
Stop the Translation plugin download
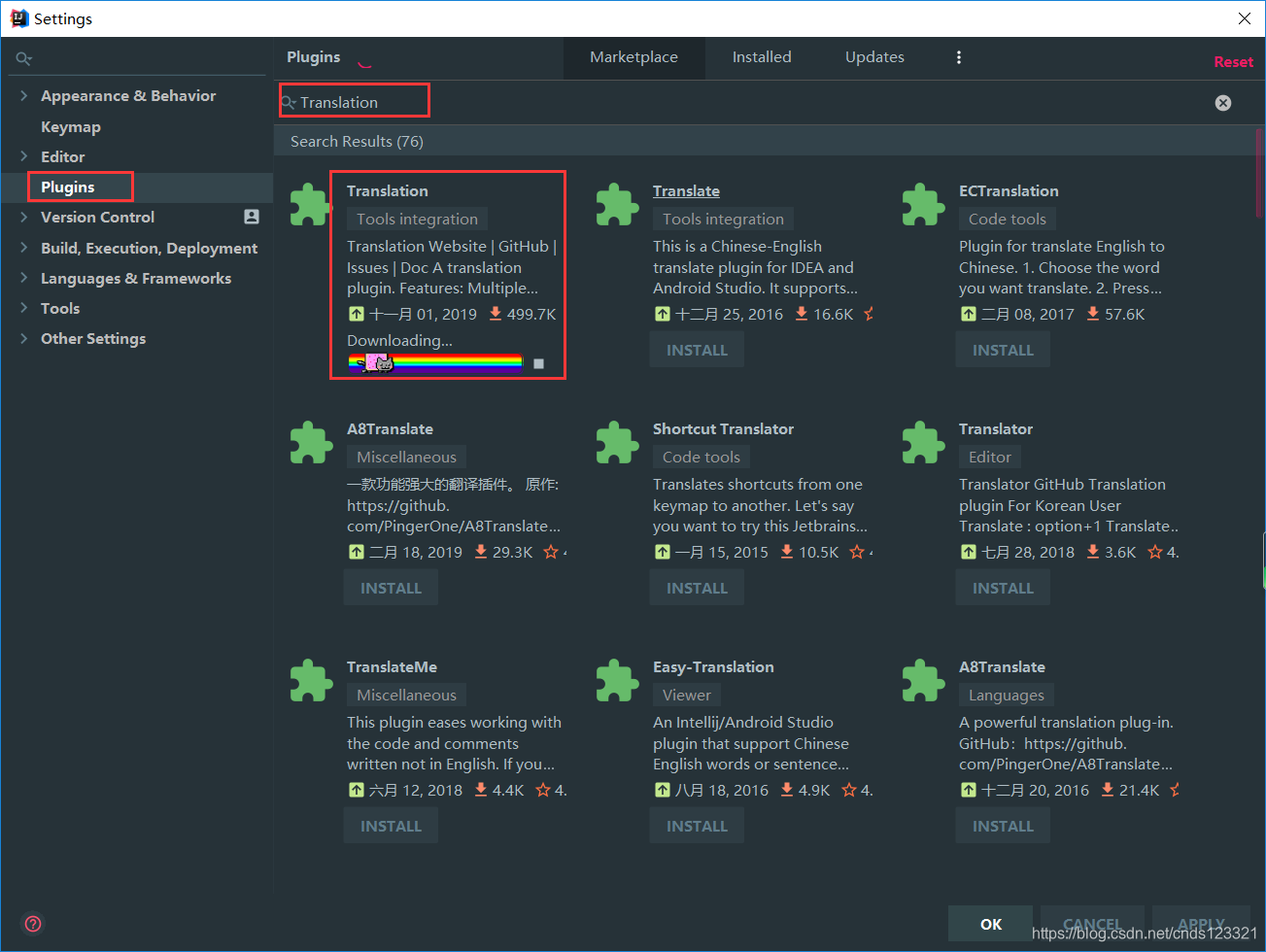tap(539, 363)
